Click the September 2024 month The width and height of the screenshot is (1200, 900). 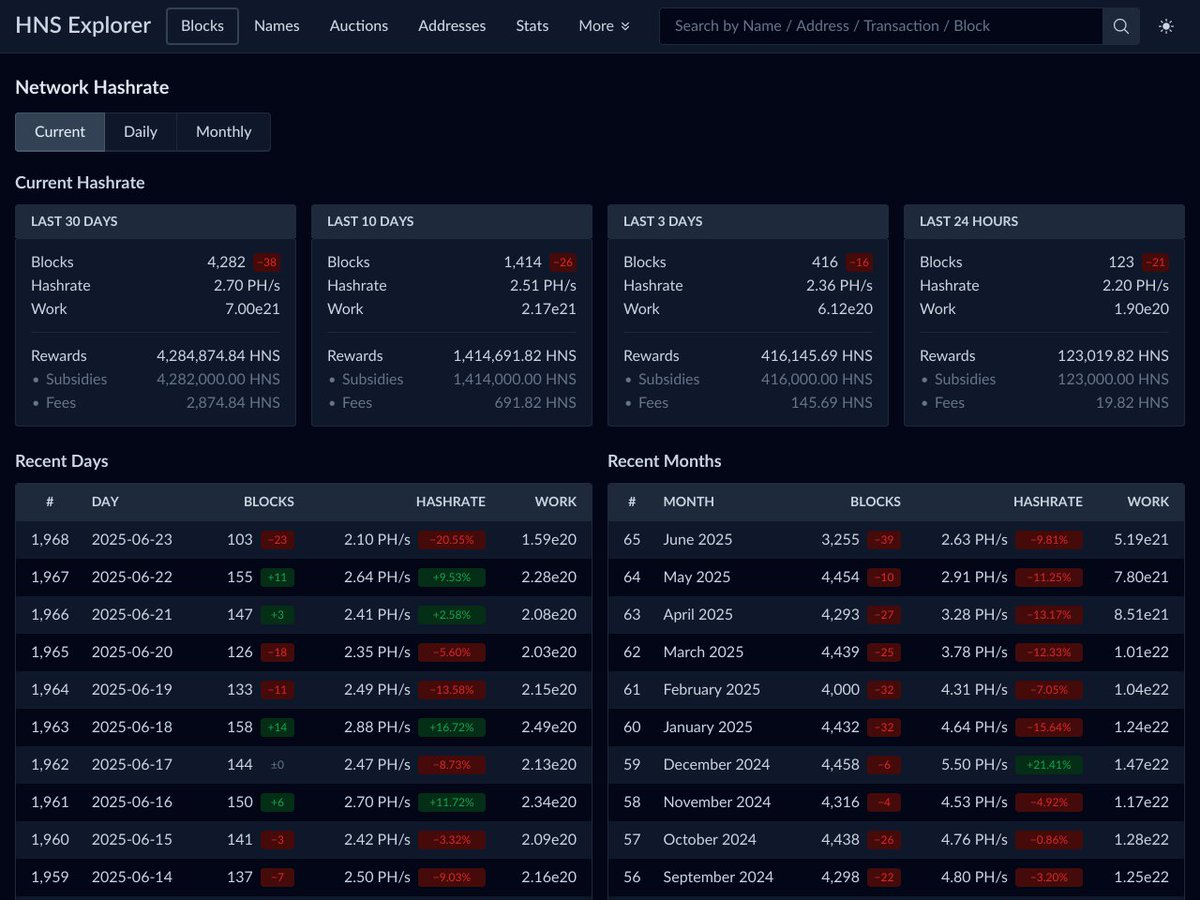pos(718,877)
